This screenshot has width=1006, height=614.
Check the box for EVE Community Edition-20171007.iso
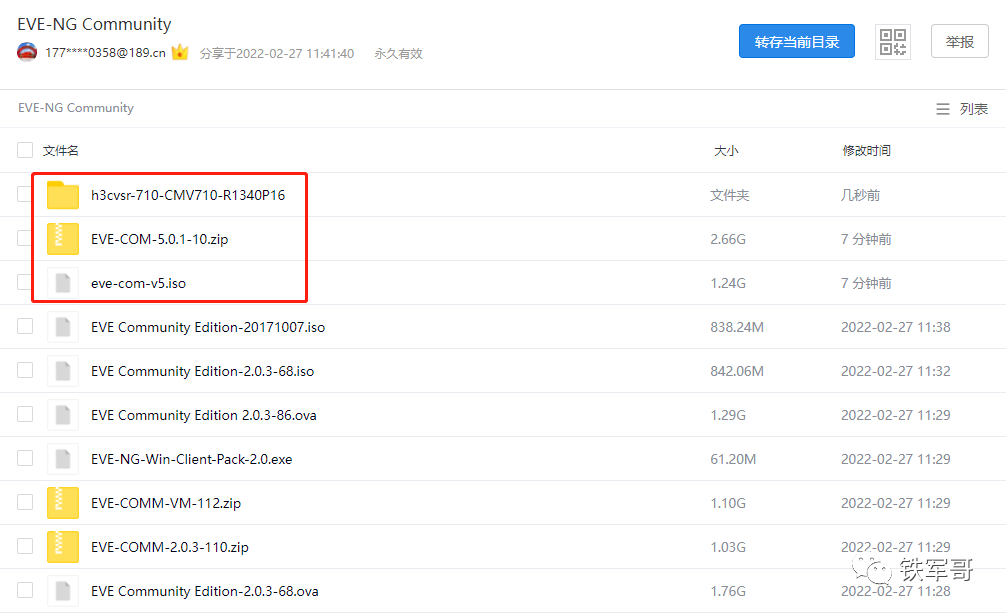click(25, 326)
